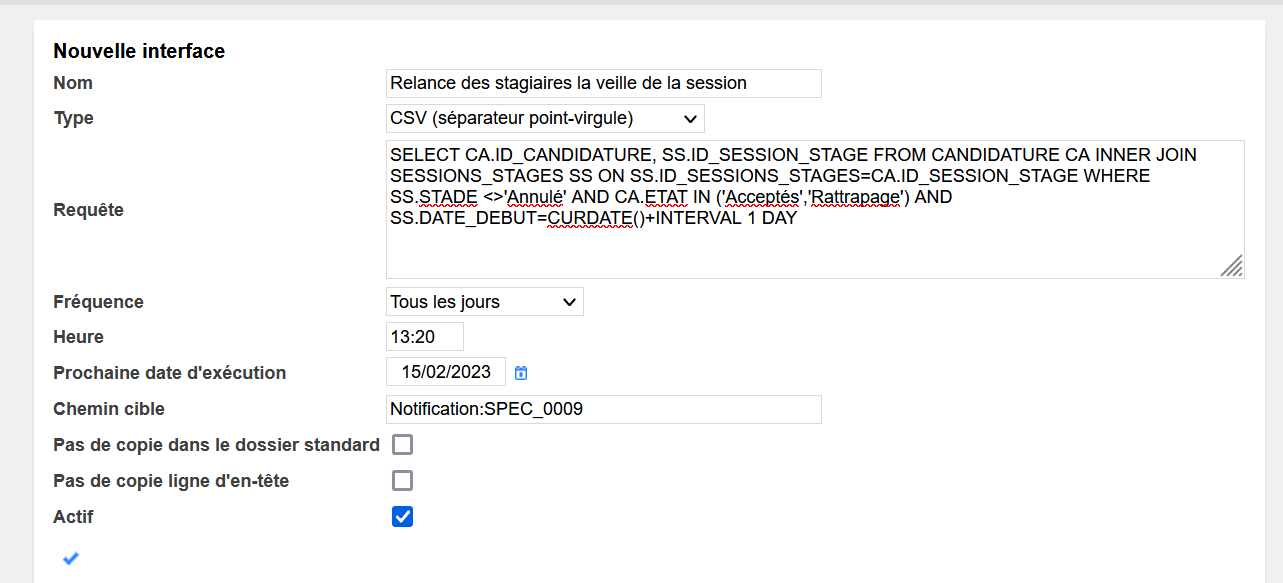
Task: Click the 'Prochaine date d'exécution' label
Action: coord(169,373)
